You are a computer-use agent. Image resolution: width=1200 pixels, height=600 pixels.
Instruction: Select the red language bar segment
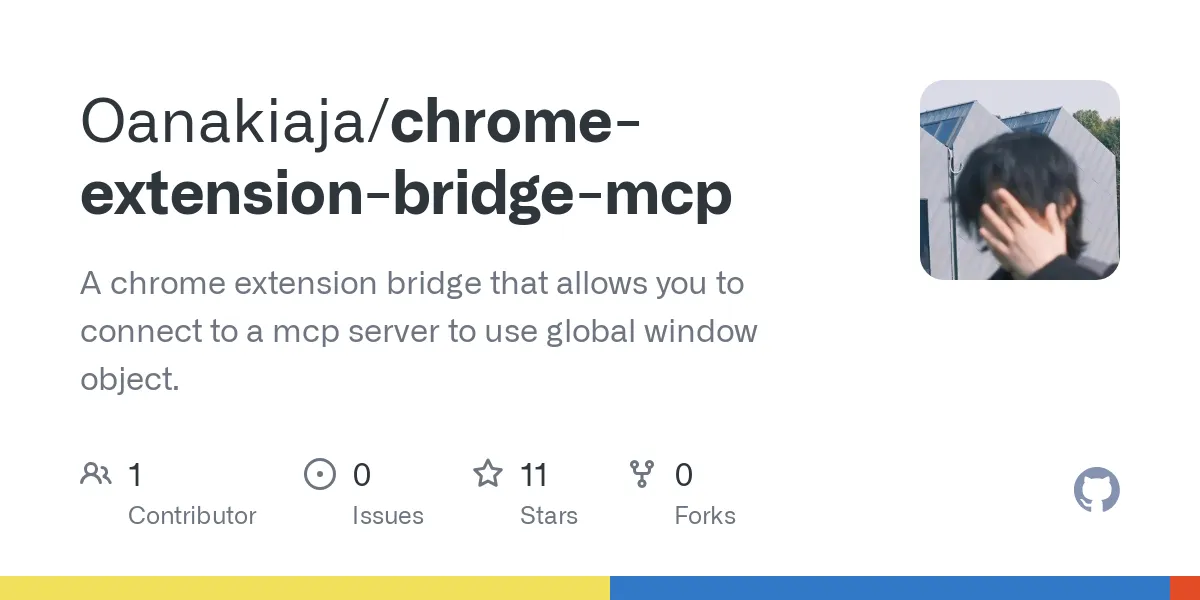pos(1185,588)
